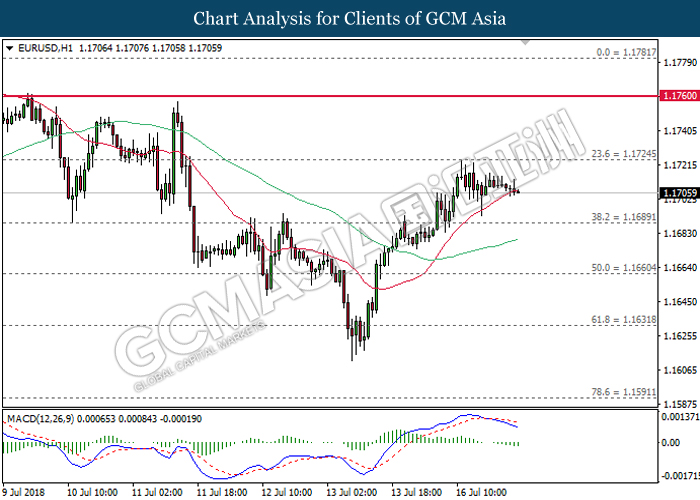Click the 1.17405 price axis value
The width and height of the screenshot is (700, 500).
click(x=680, y=131)
